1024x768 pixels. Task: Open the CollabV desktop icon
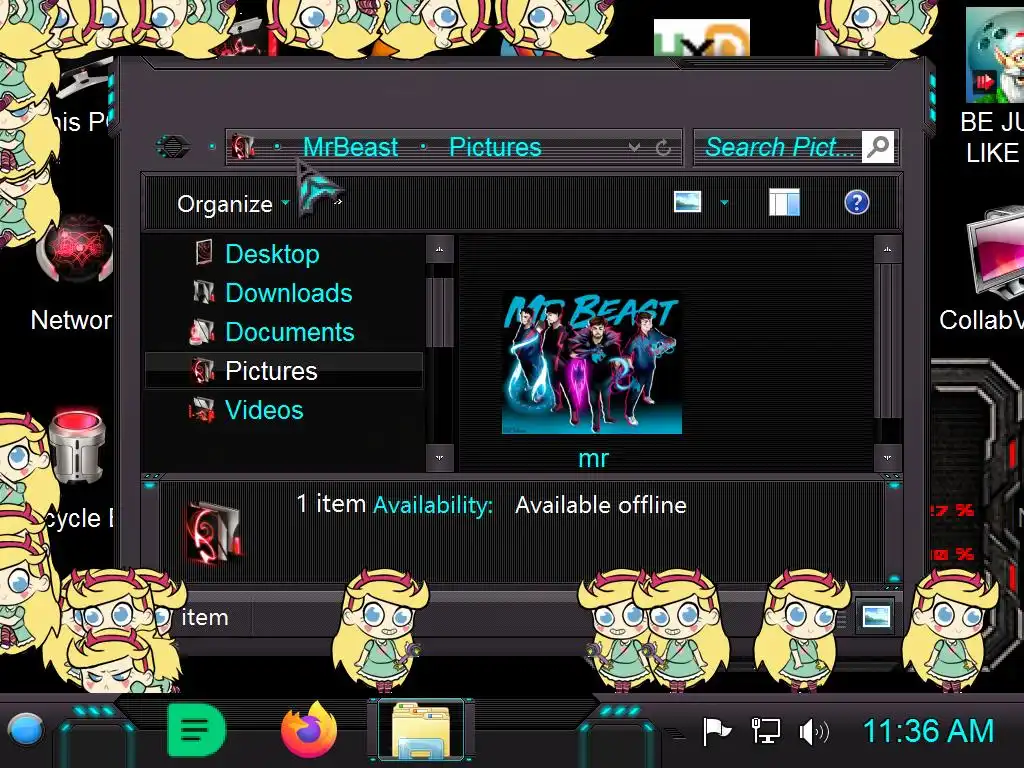pos(982,268)
